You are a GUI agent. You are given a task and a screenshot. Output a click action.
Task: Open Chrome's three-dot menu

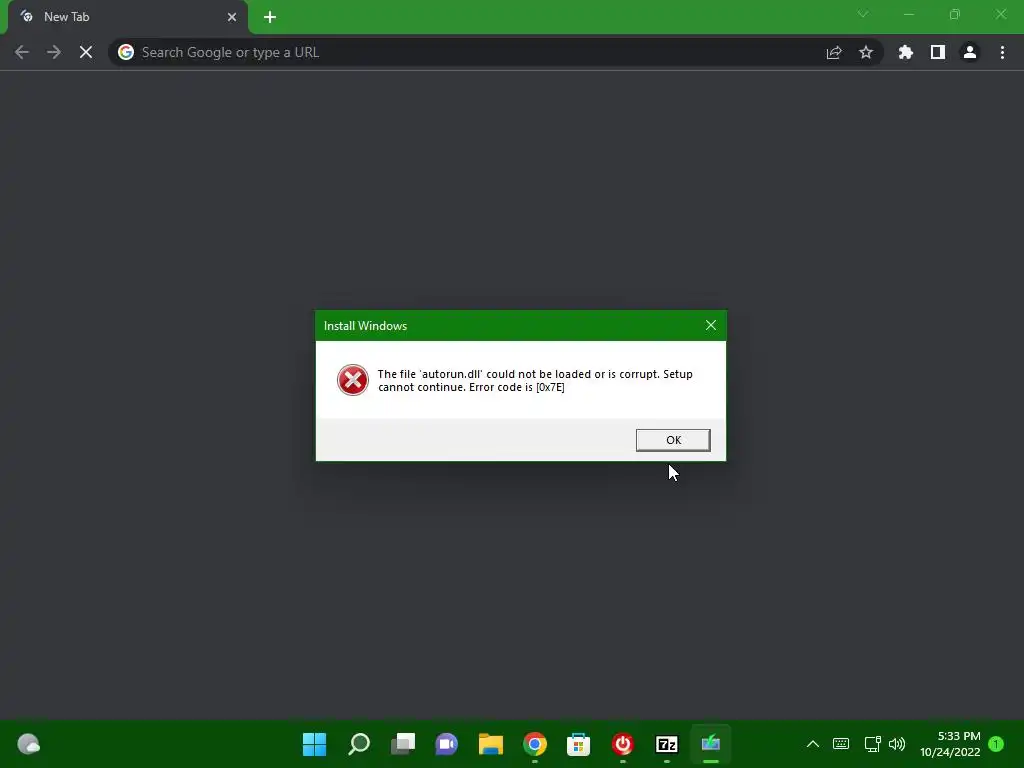pos(1002,52)
